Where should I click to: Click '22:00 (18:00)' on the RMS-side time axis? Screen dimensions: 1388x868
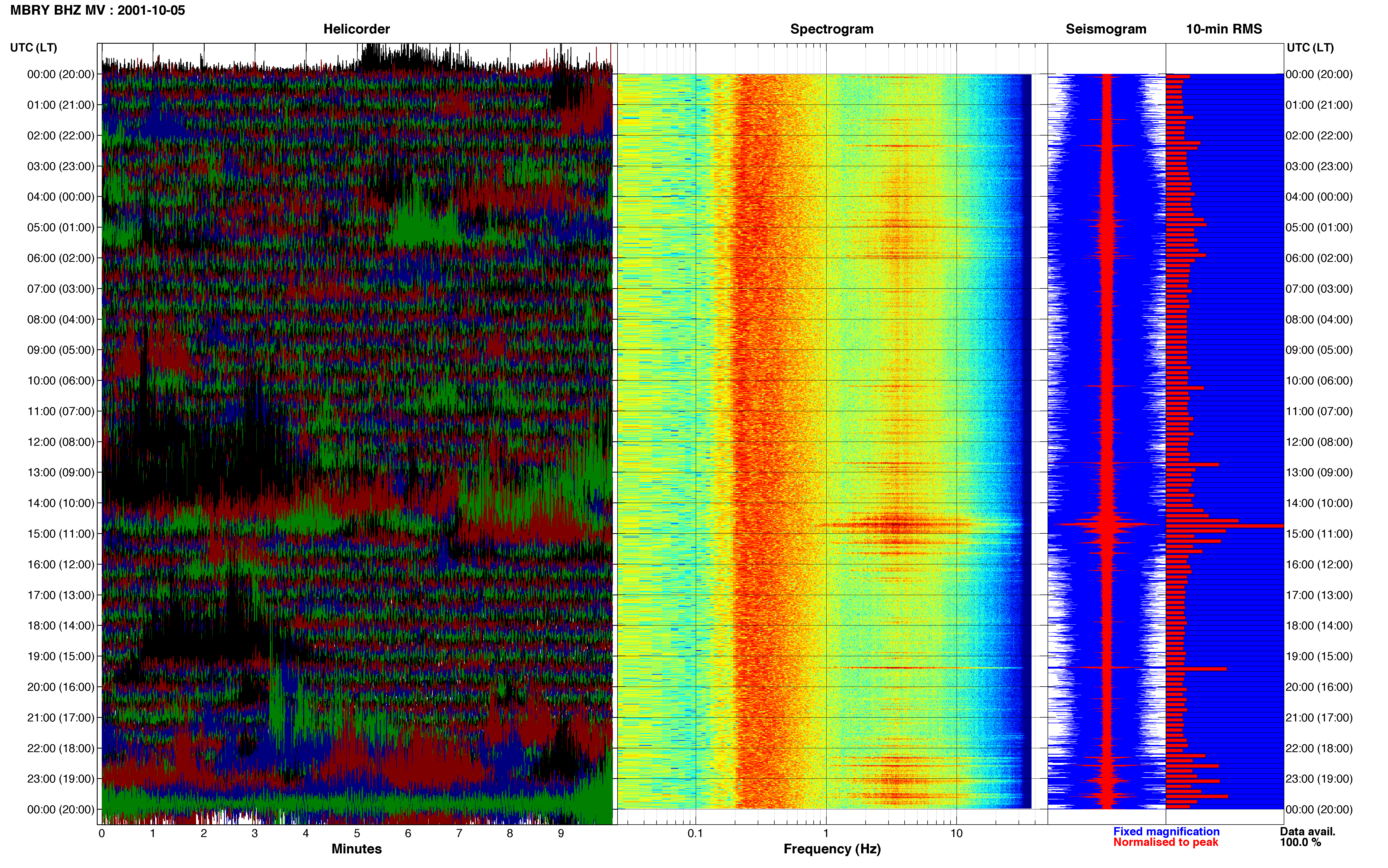[x=1319, y=749]
